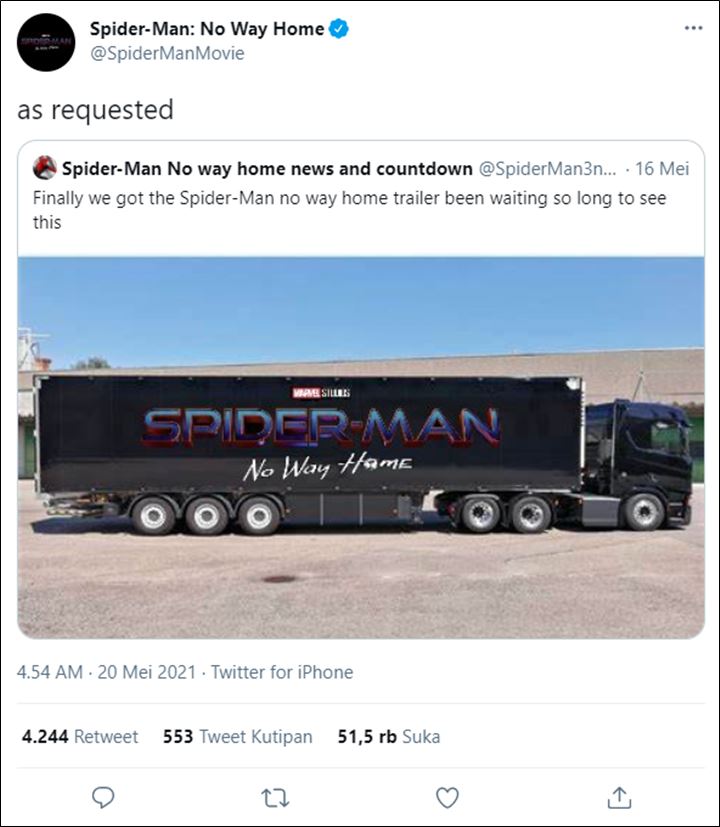This screenshot has width=720, height=827.
Task: View the 553 Tweet Kutipan list
Action: tap(237, 736)
